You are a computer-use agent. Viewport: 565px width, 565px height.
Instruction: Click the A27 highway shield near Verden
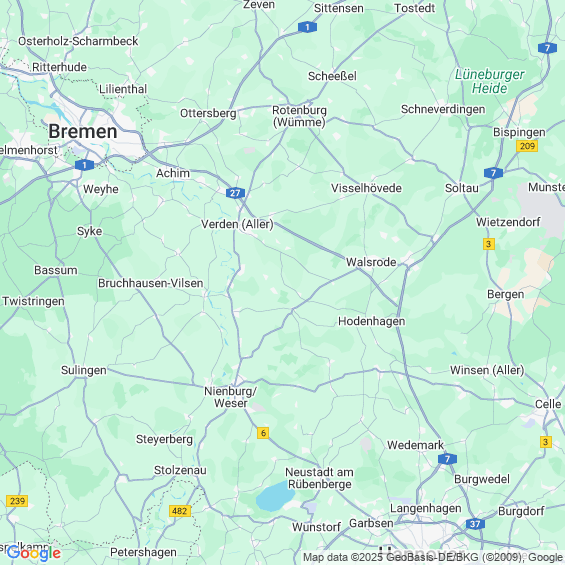235,193
